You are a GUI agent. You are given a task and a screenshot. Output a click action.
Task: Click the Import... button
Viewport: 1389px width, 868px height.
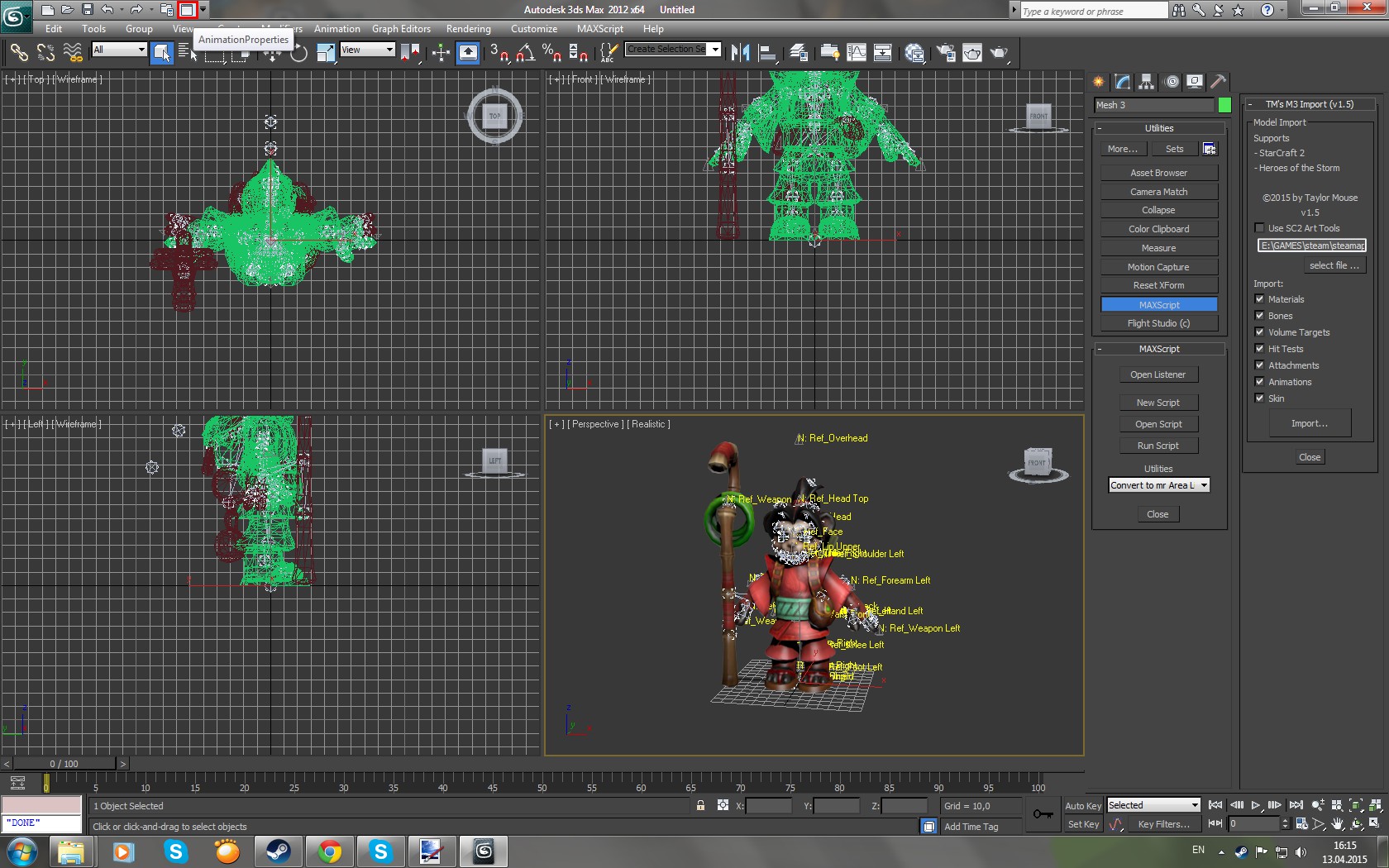click(x=1309, y=423)
